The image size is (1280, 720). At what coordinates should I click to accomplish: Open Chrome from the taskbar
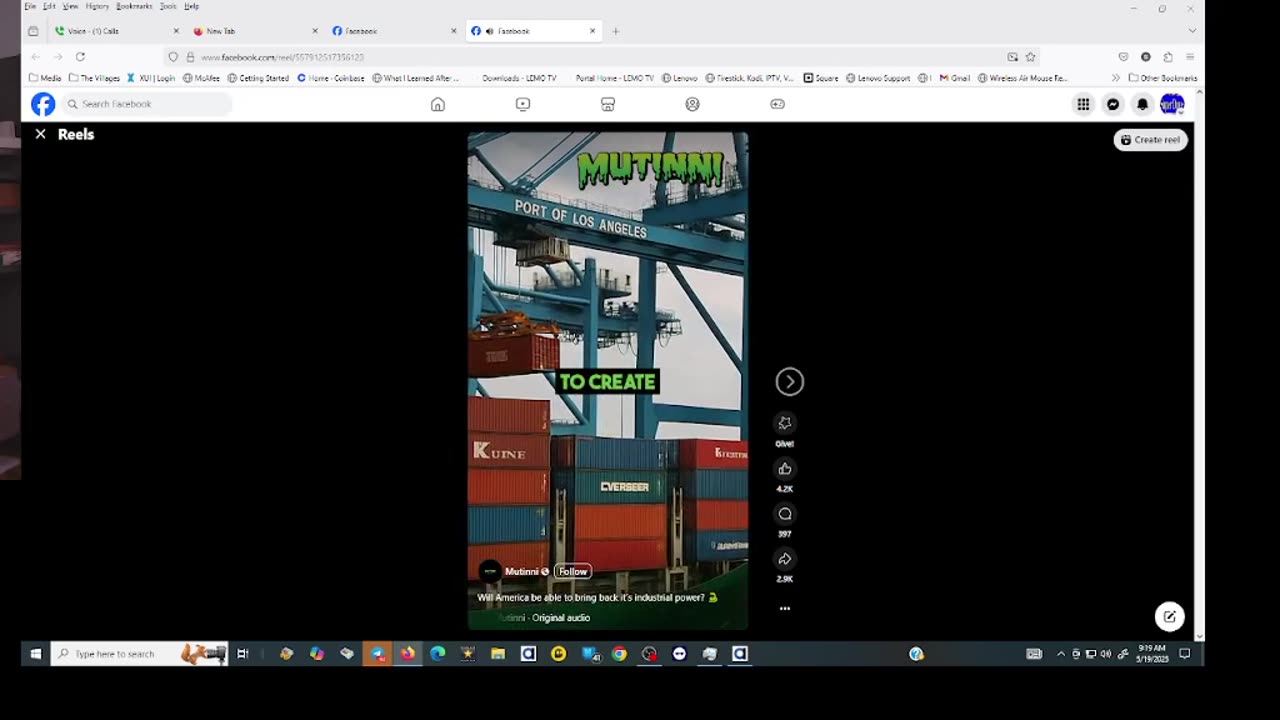tap(619, 654)
